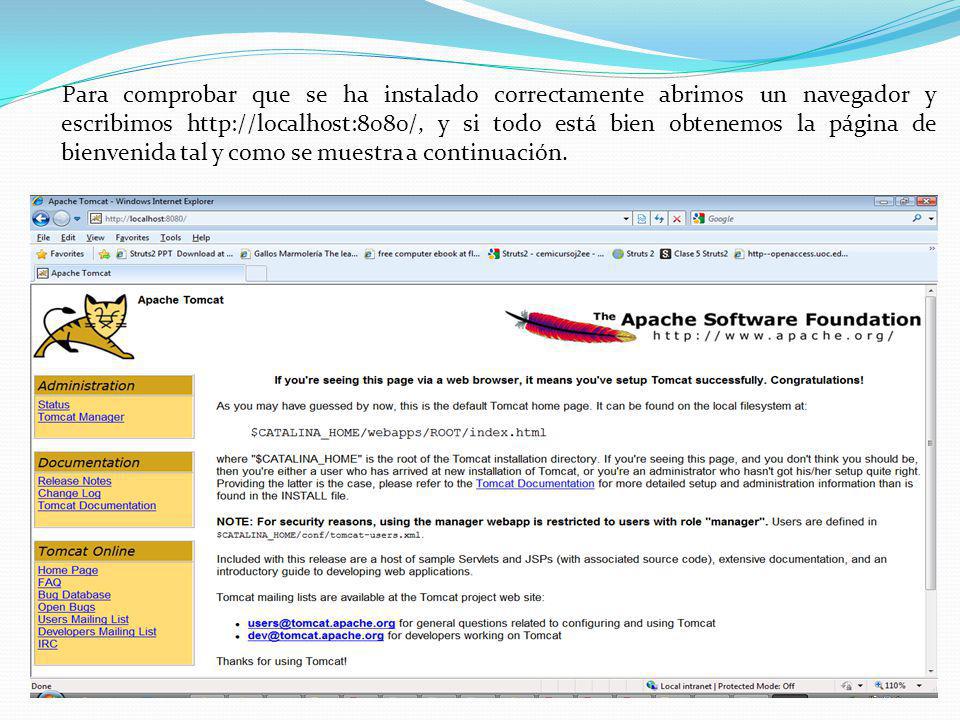Click the 110% zoom level button
Image resolution: width=960 pixels, height=720 pixels.
[890, 686]
